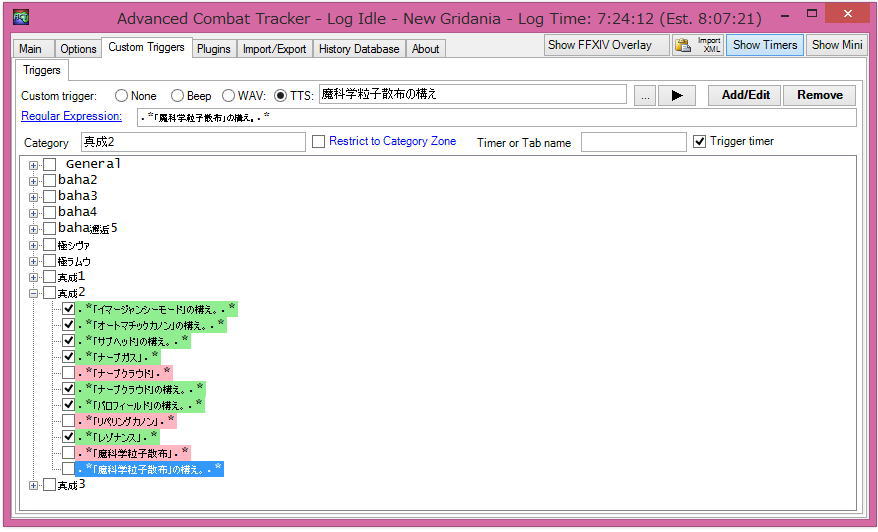This screenshot has width=878, height=532.
Task: Check the リペリングカノン trigger checkbox
Action: (68, 421)
